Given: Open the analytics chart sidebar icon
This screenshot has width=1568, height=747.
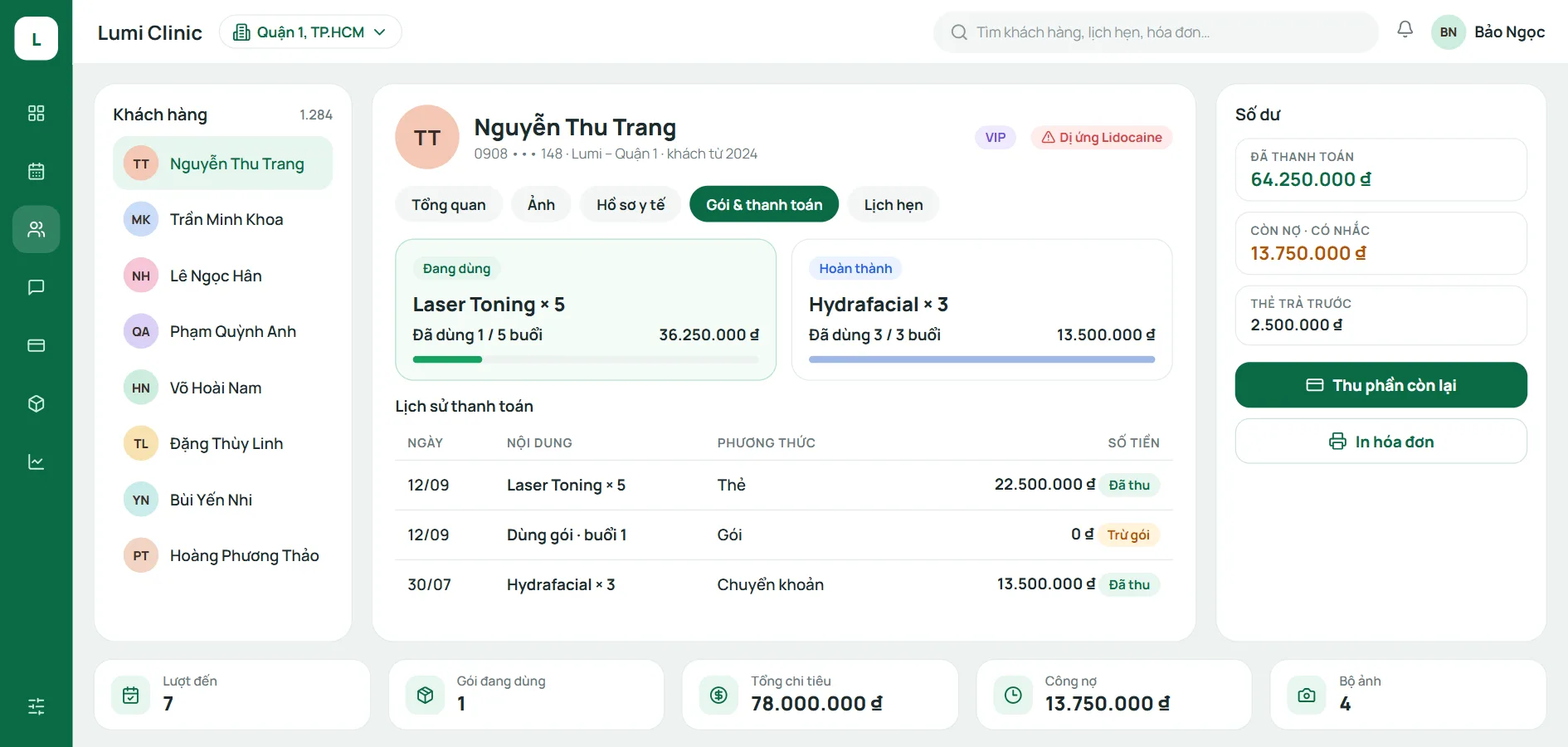Looking at the screenshot, I should (x=36, y=461).
